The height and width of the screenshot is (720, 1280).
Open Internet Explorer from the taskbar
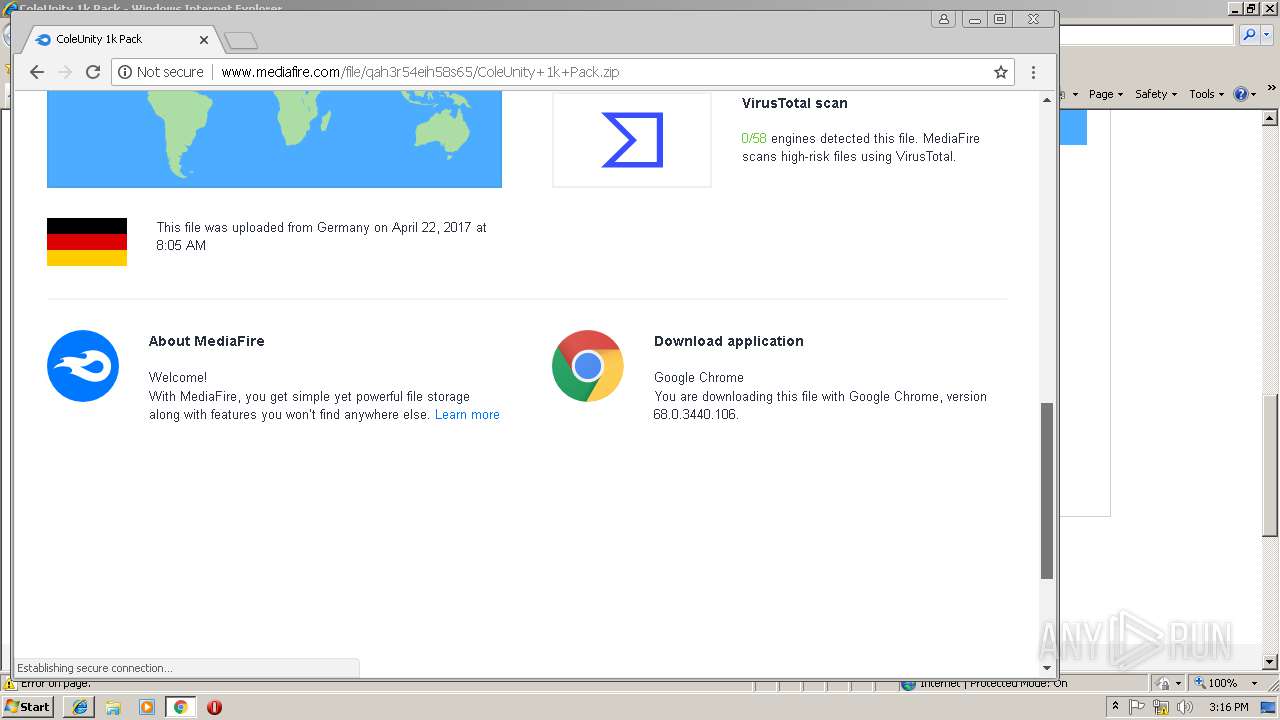click(80, 707)
